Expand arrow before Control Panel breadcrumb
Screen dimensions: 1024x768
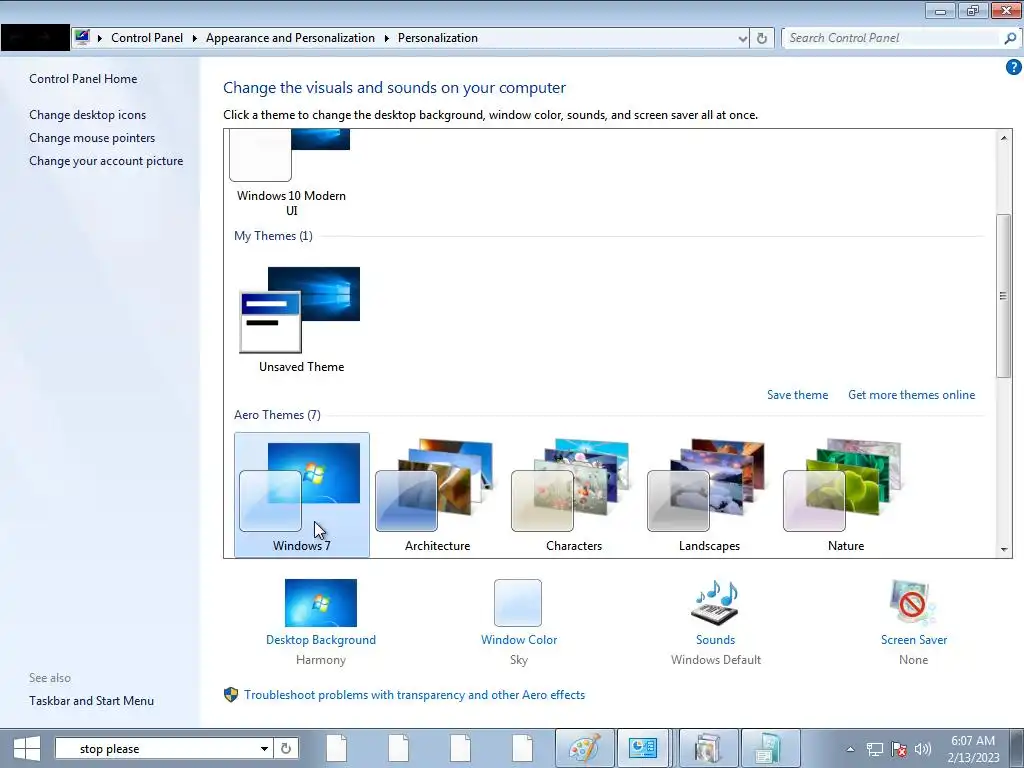[x=100, y=39]
